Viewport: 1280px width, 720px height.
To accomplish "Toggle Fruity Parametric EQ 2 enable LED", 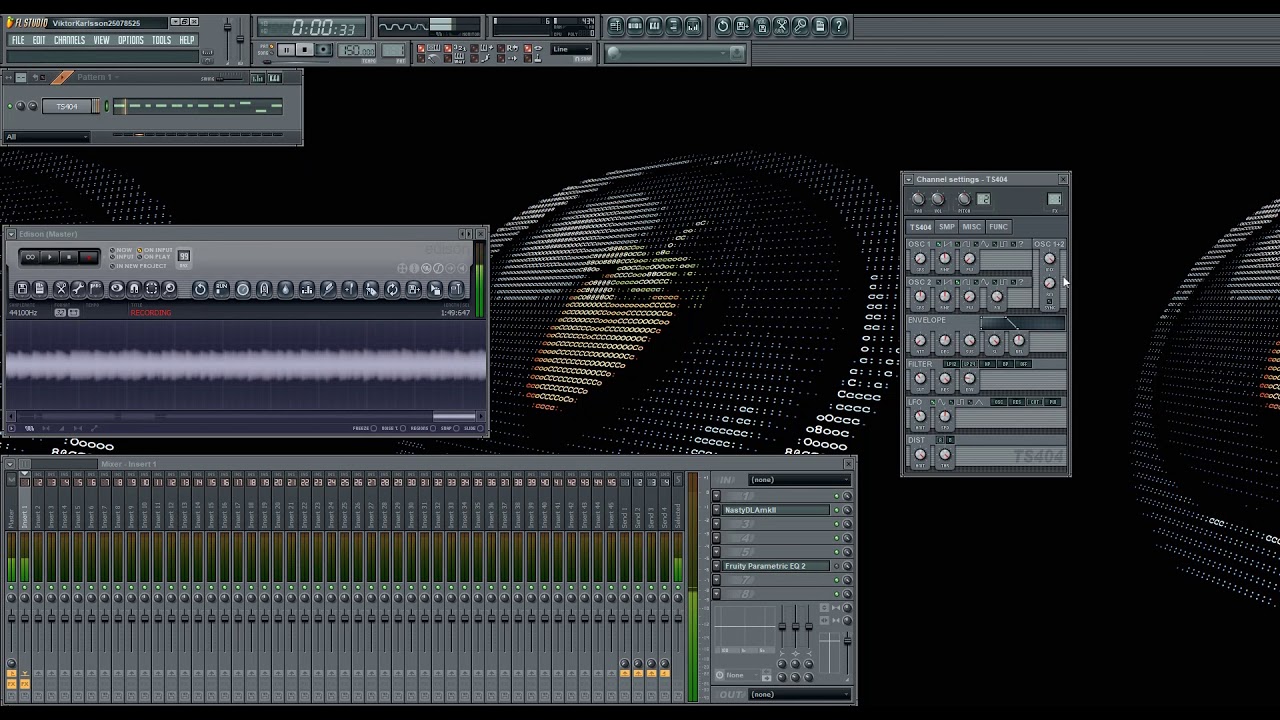I will point(836,566).
